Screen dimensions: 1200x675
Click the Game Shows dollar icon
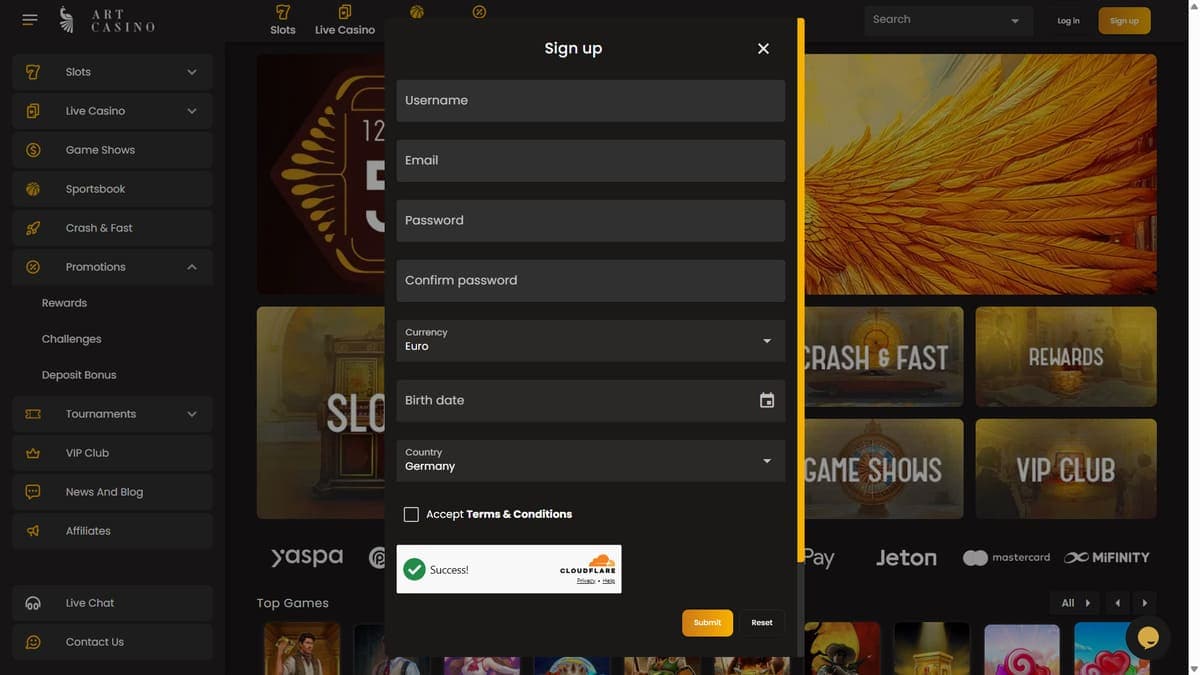click(33, 150)
